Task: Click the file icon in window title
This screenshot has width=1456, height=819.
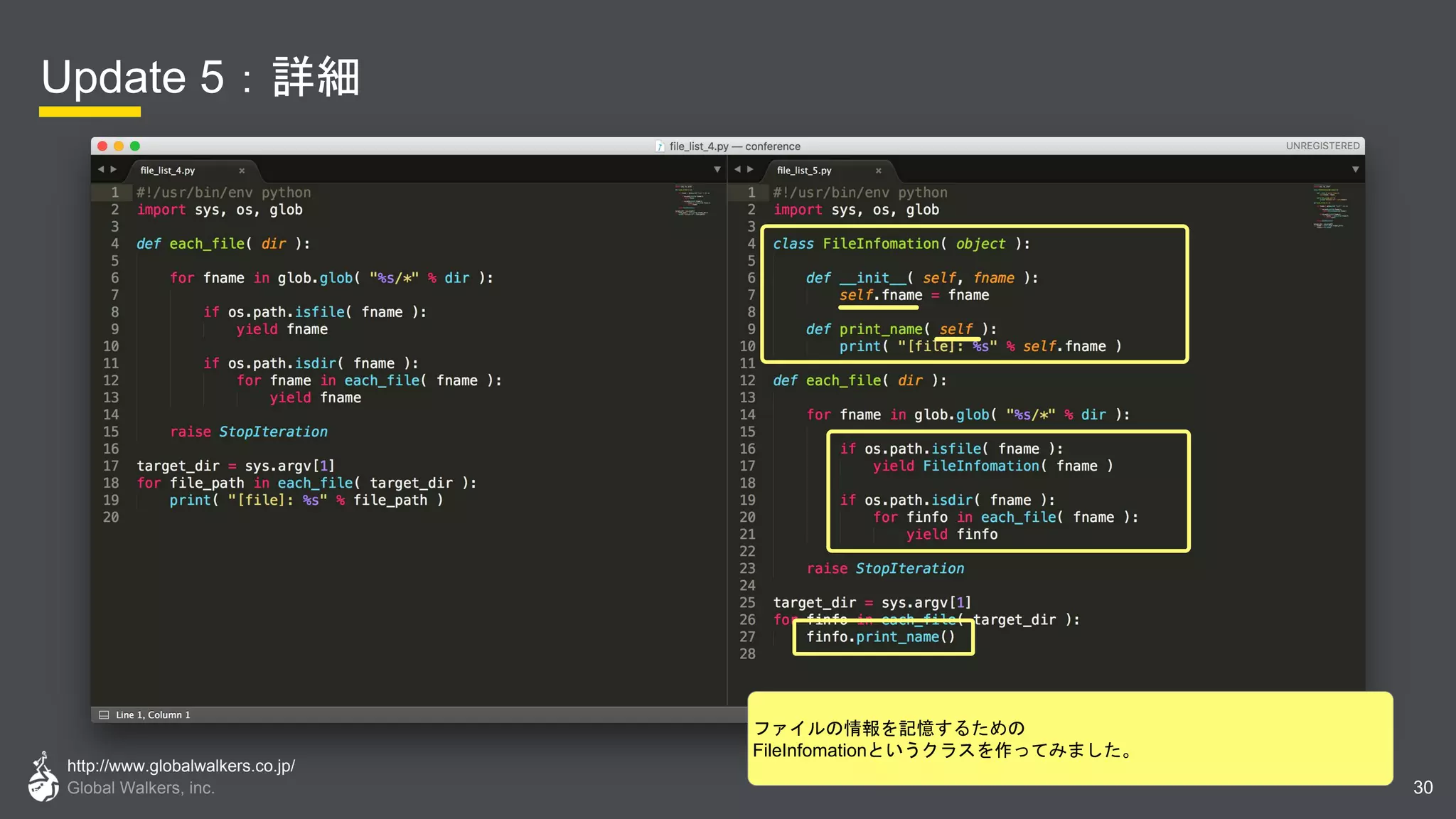Action: click(x=660, y=146)
